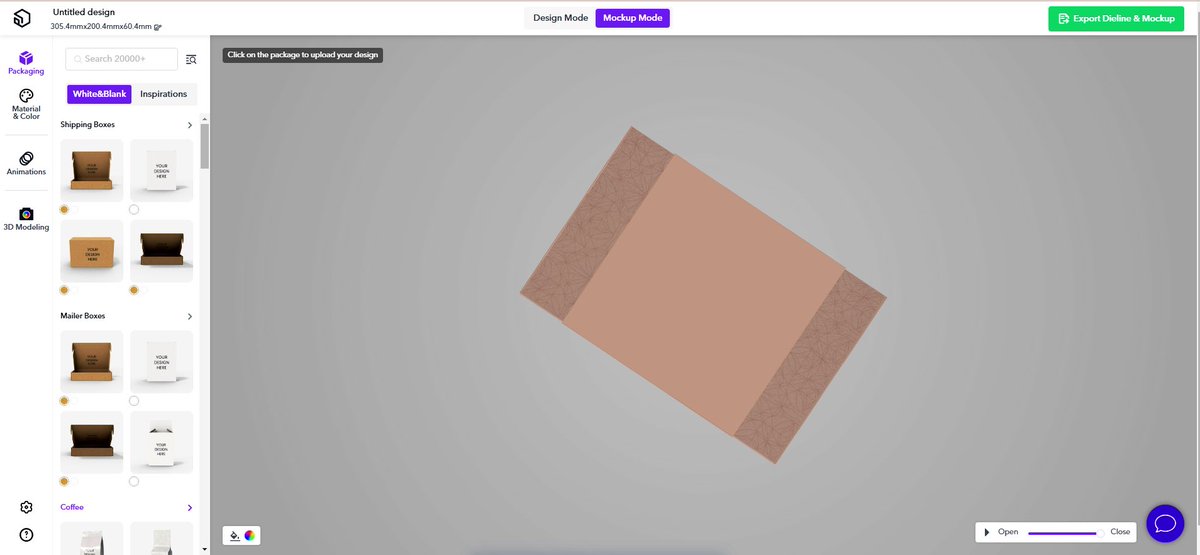Choose open kraft mailer under Mailer Boxes
The width and height of the screenshot is (1200, 555).
click(92, 362)
